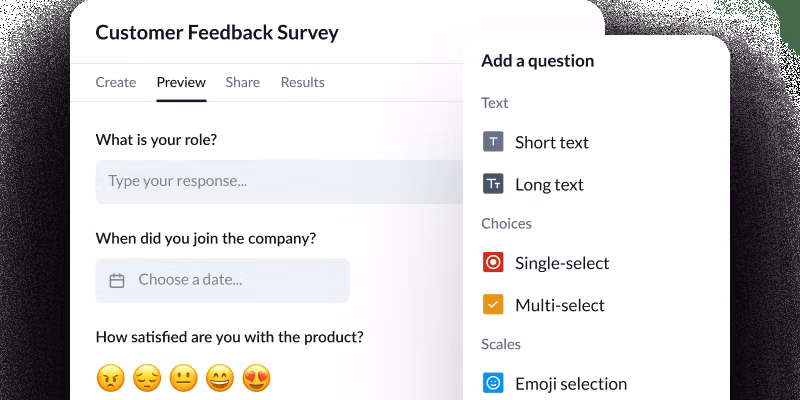The height and width of the screenshot is (400, 800).
Task: Select the heart-eyes emoji rating
Action: 258,378
